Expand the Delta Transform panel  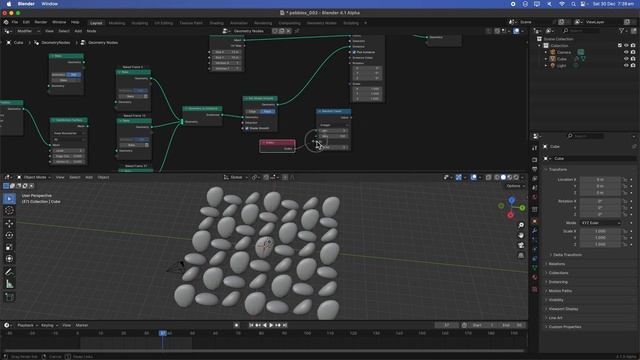click(567, 255)
